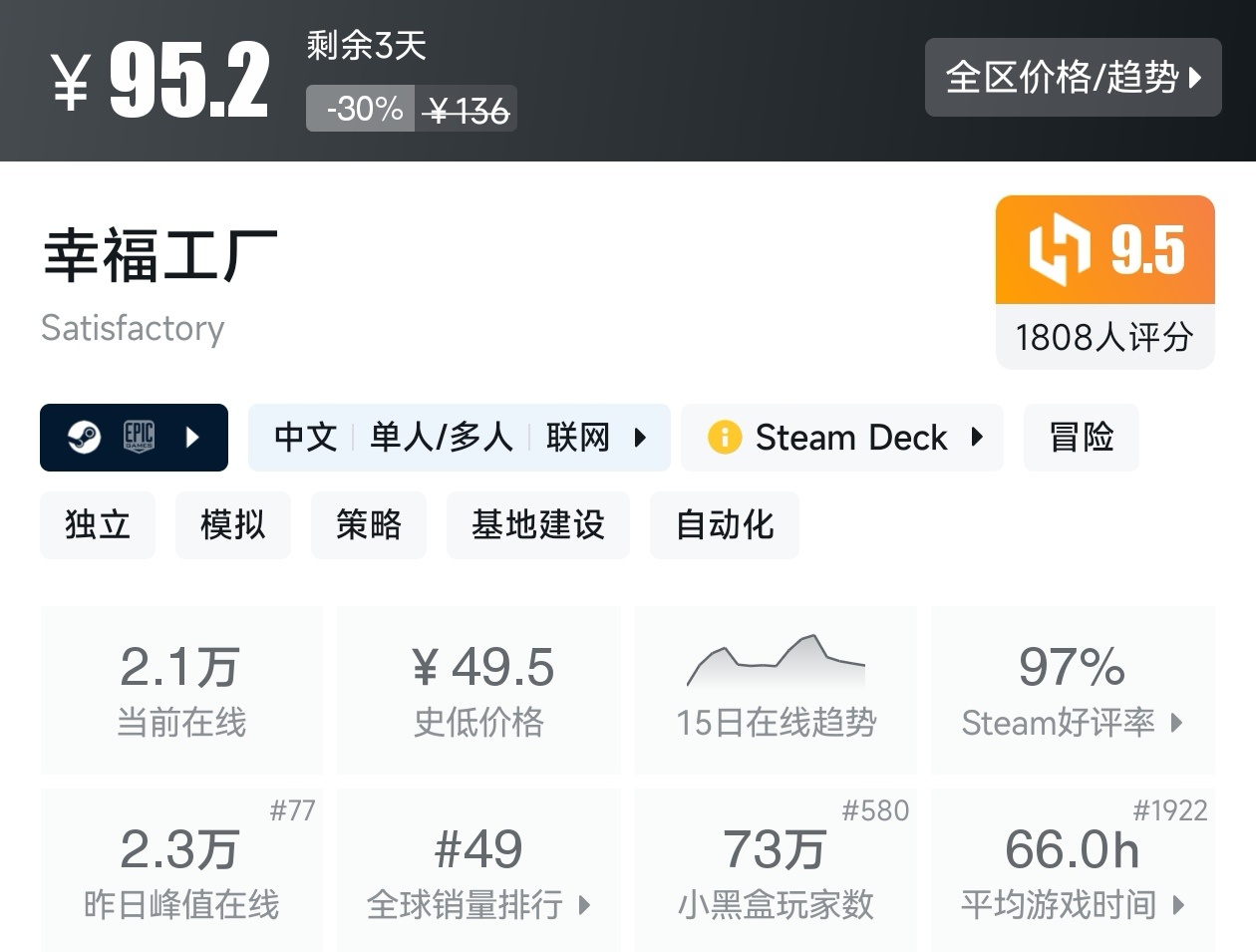Screen dimensions: 1256x952
Task: Open the Steam好评率 details arrow
Action: (x=1176, y=723)
